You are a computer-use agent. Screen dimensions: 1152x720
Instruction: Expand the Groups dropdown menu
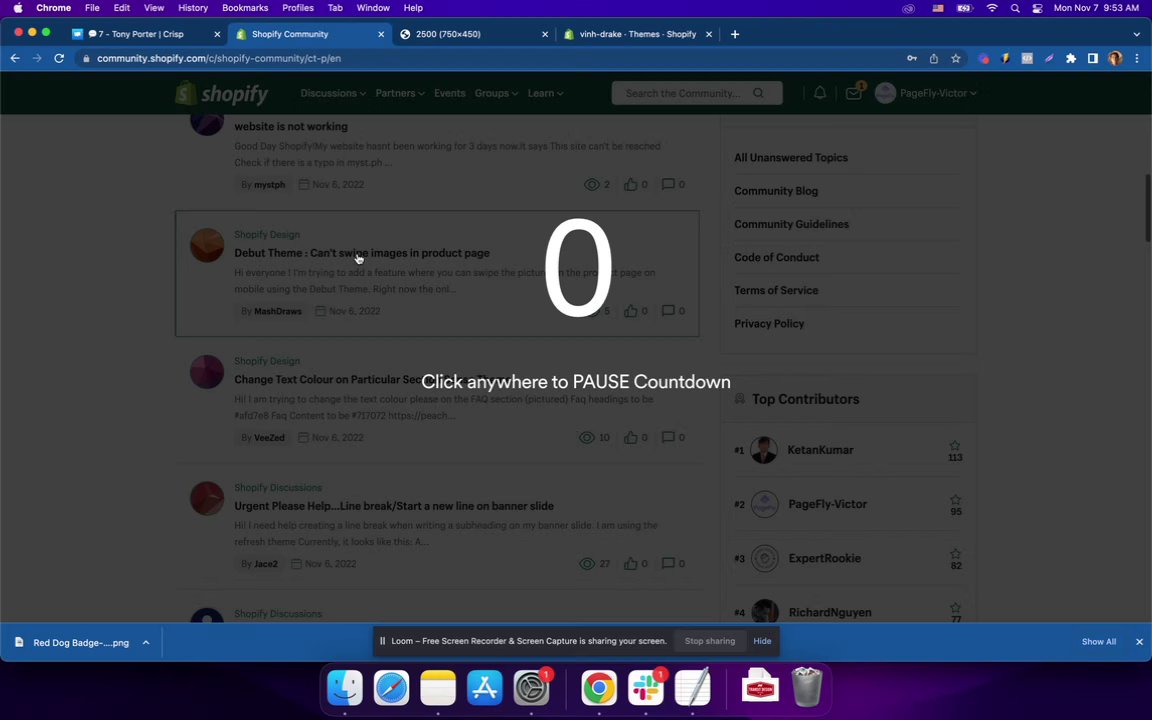tap(496, 93)
